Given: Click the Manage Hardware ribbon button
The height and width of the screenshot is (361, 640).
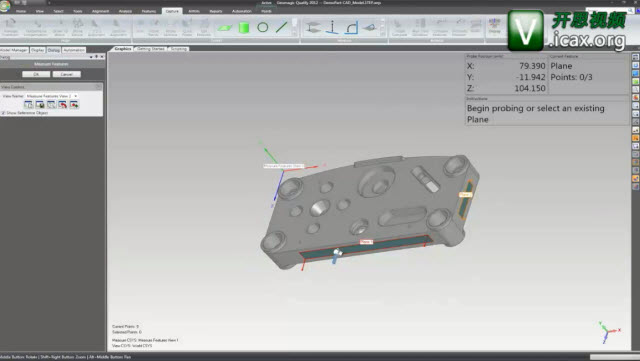Looking at the screenshot, I should pos(10,27).
